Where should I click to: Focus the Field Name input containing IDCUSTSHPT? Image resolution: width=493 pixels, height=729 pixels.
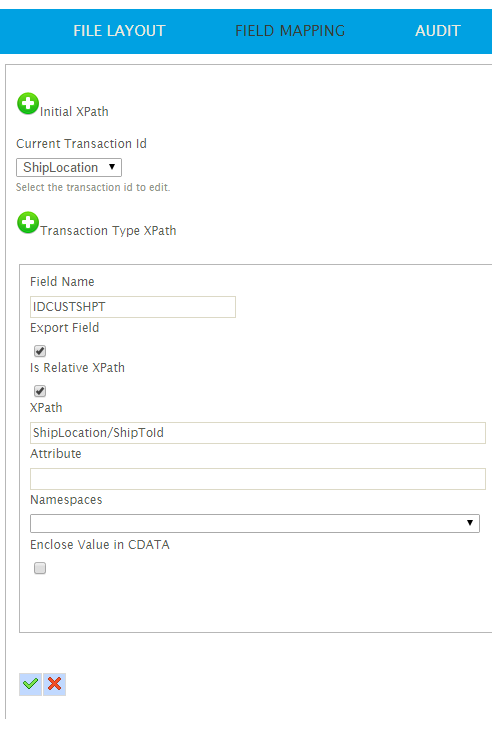pos(133,307)
